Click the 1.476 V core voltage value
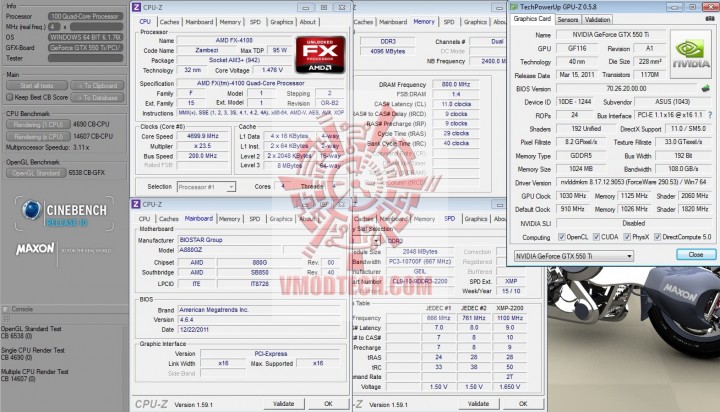 click(272, 70)
